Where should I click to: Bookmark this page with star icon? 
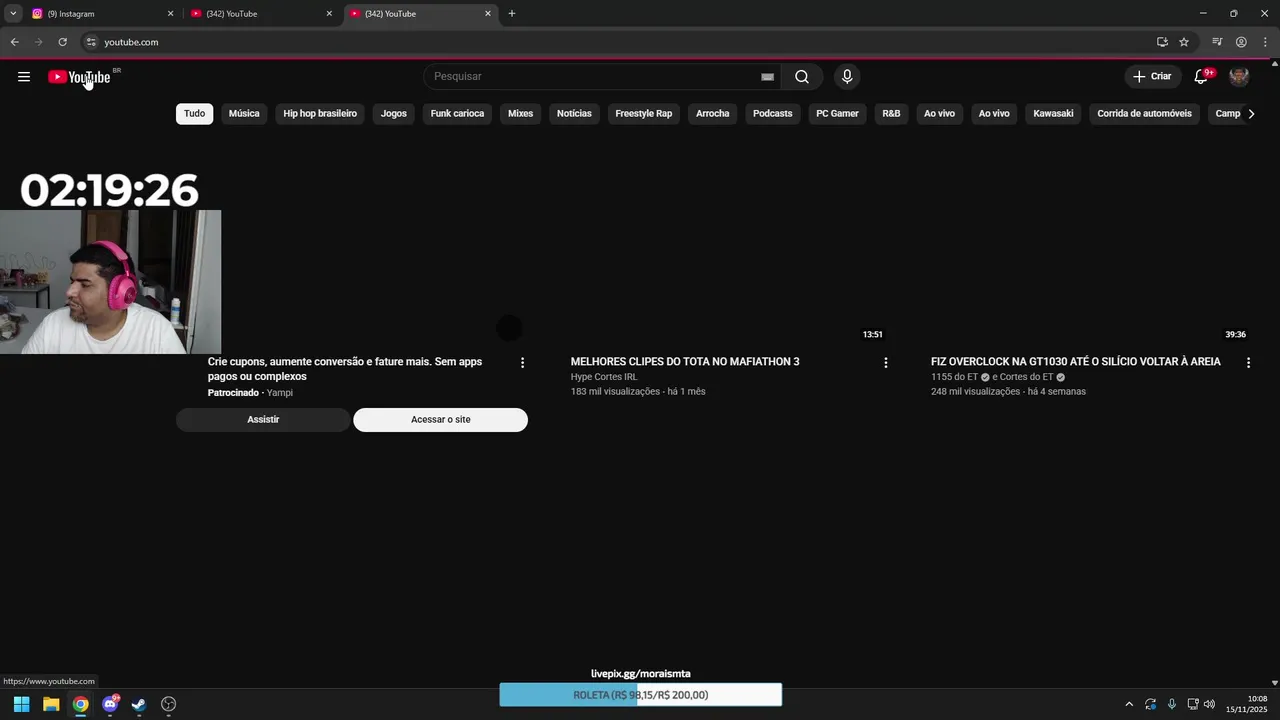(1184, 42)
